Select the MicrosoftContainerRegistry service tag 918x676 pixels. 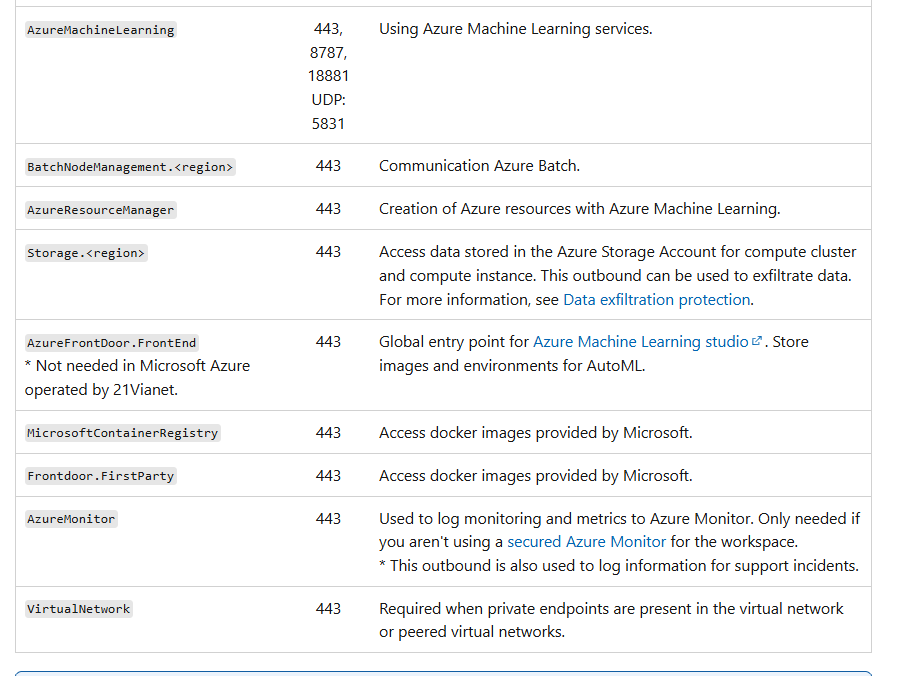[122, 433]
